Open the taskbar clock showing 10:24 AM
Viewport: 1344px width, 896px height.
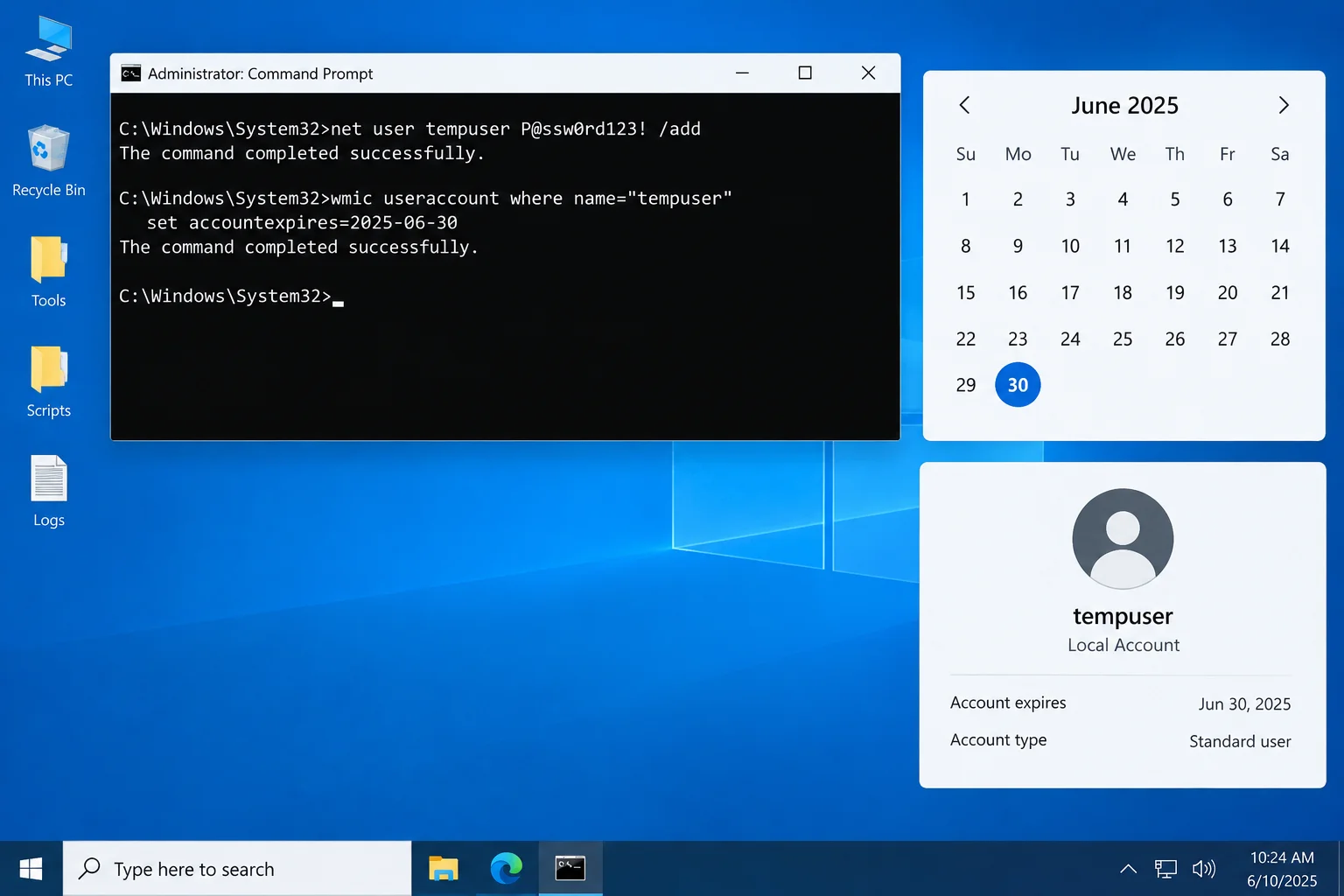[x=1282, y=869]
